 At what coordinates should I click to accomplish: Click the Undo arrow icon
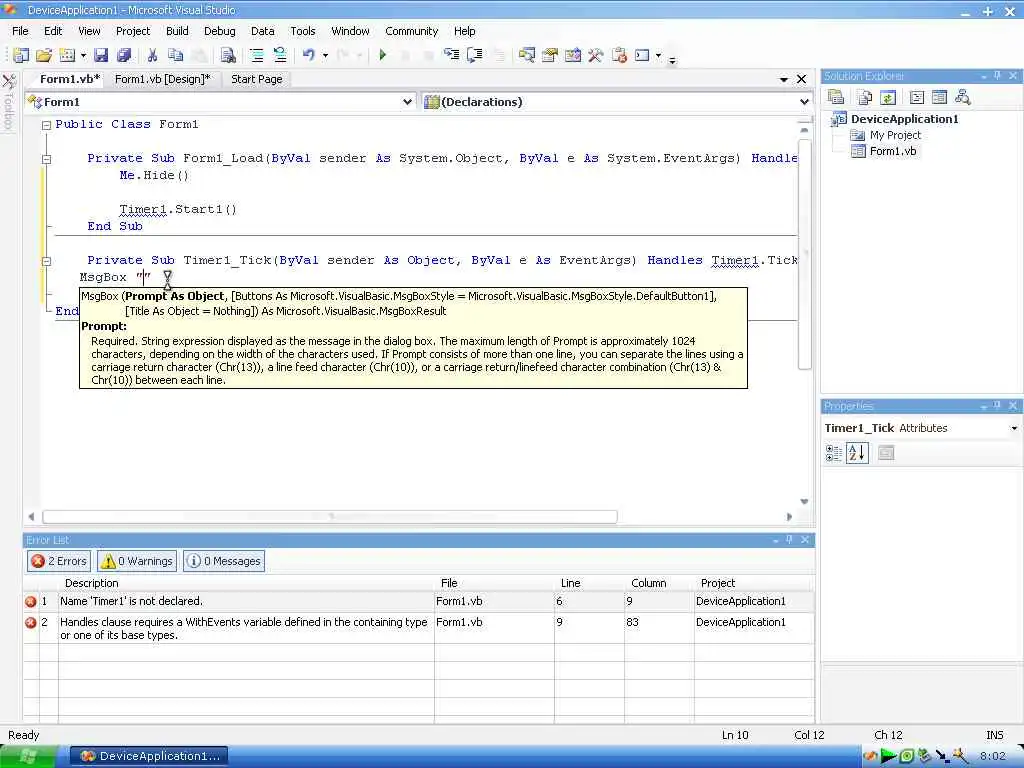pos(309,56)
